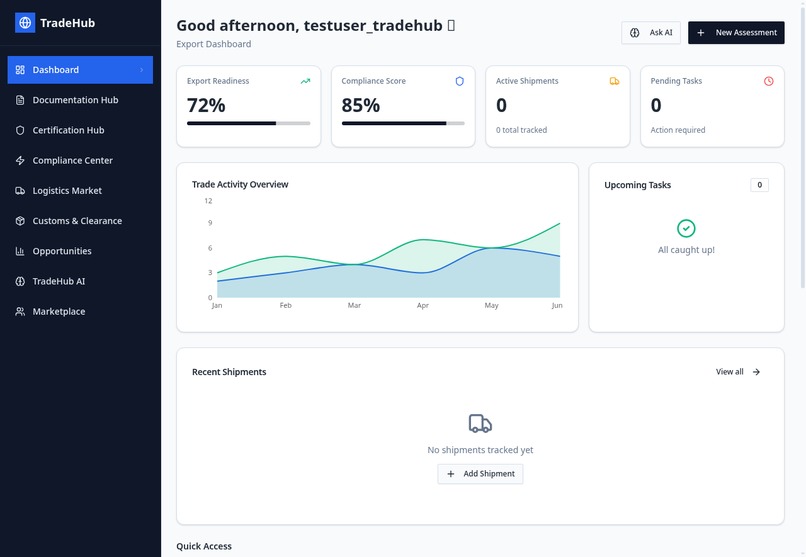Click the trending-up icon on Export Readiness card

305,81
